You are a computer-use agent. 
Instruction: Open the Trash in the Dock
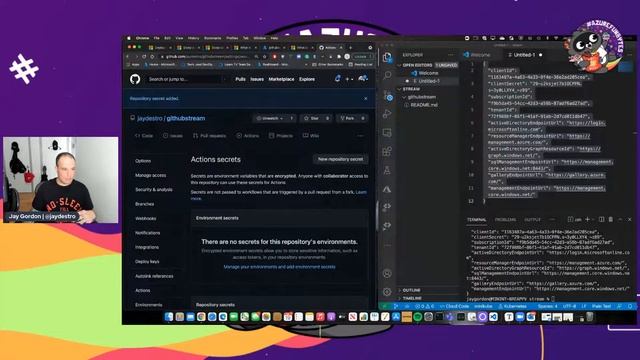pyautogui.click(x=590, y=317)
